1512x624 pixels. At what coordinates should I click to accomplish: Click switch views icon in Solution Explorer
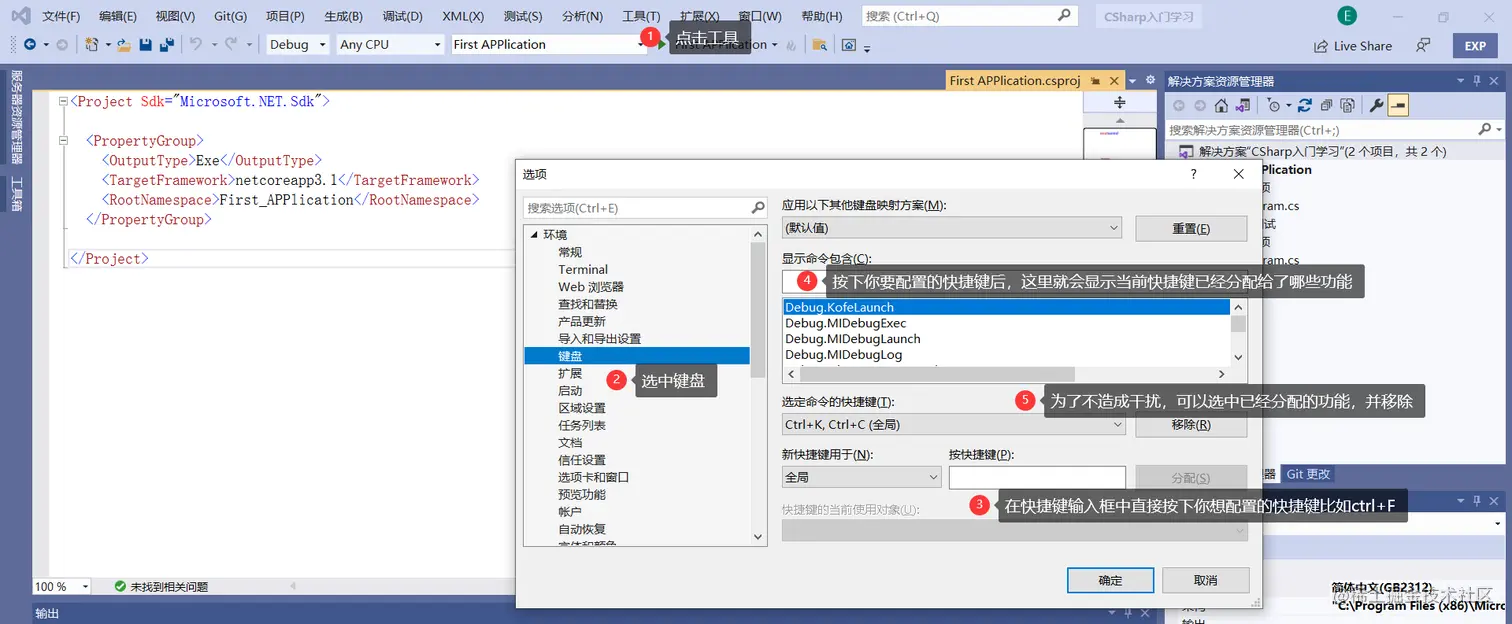[x=1242, y=105]
